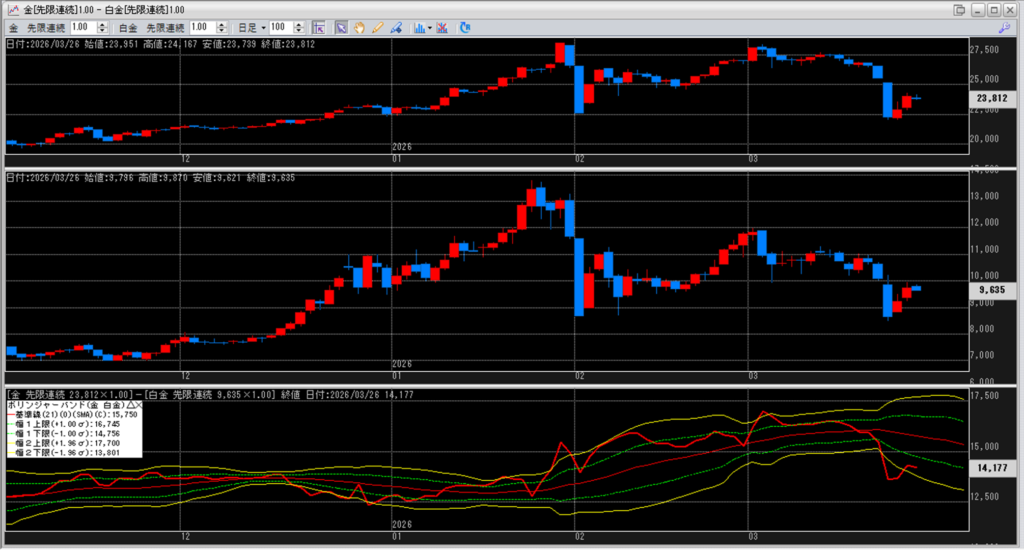
Task: Open the 日足 timeframe dropdown
Action: point(251,27)
